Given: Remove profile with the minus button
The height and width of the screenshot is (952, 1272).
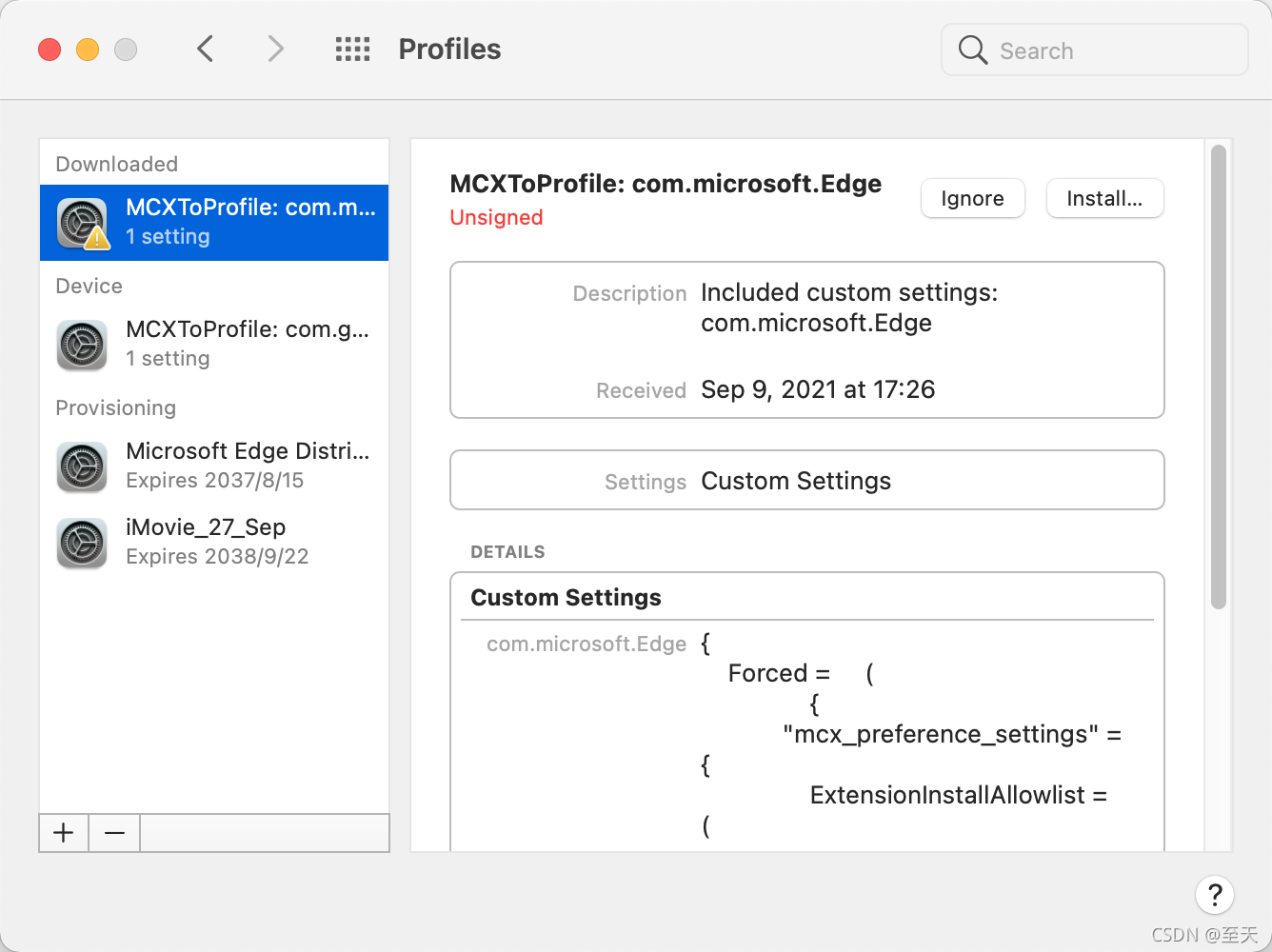Looking at the screenshot, I should click(114, 833).
